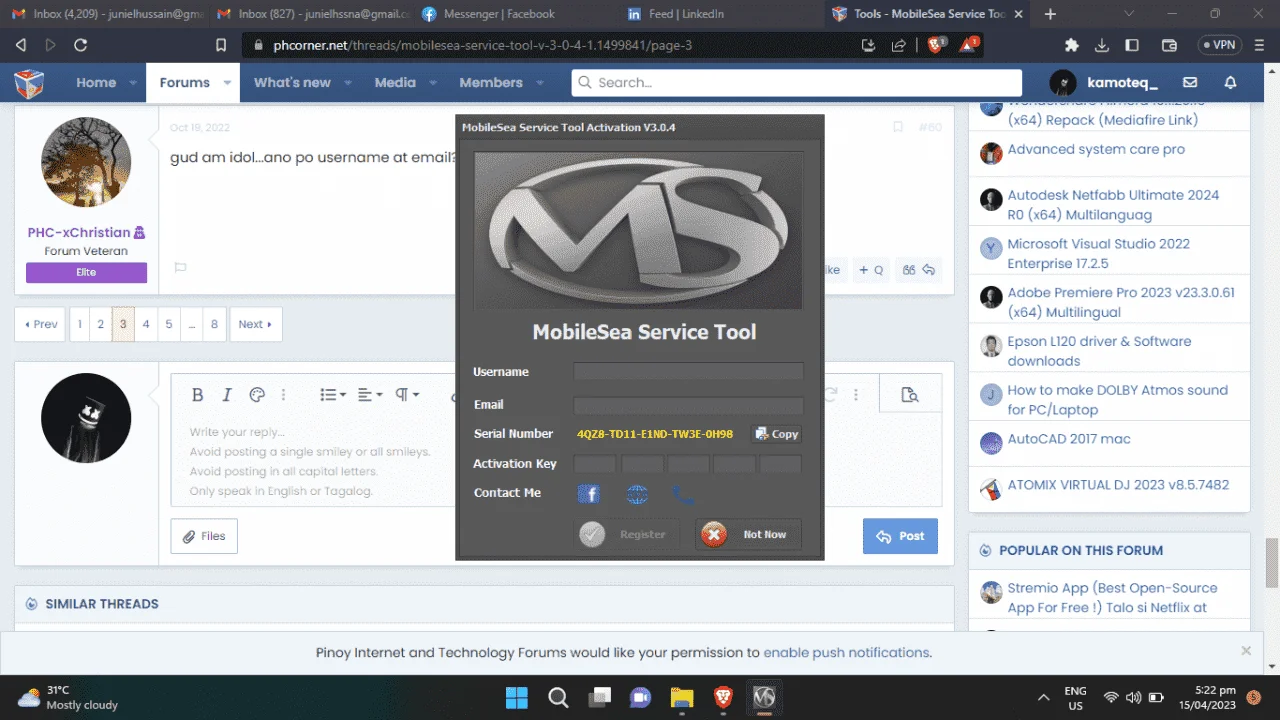Click the Register button in the activation dialog
Screen dimensions: 1280x720
[628, 535]
